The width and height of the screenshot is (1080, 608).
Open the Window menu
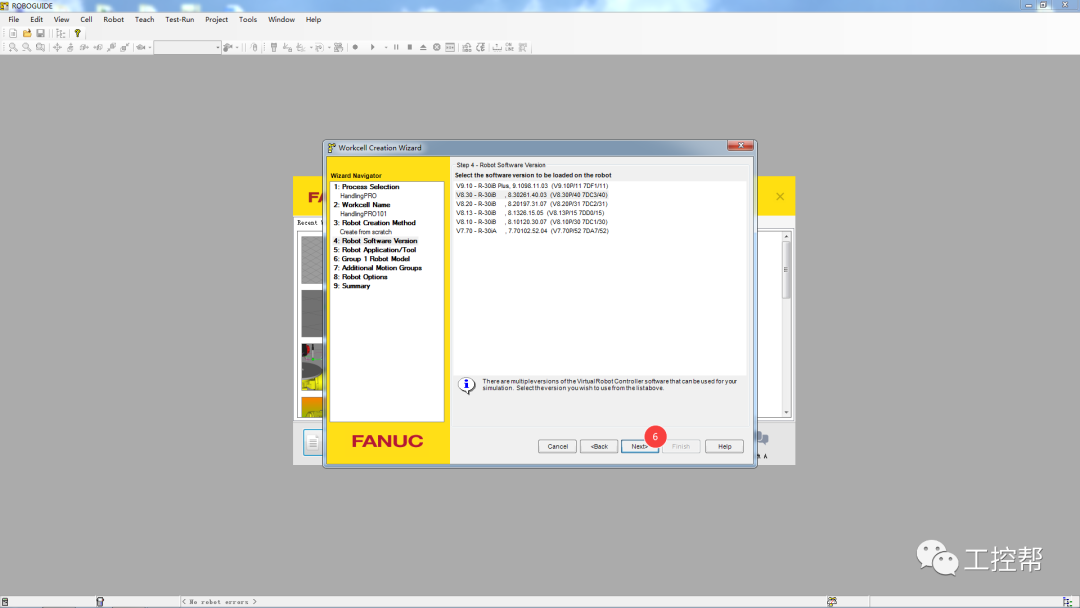pyautogui.click(x=281, y=19)
